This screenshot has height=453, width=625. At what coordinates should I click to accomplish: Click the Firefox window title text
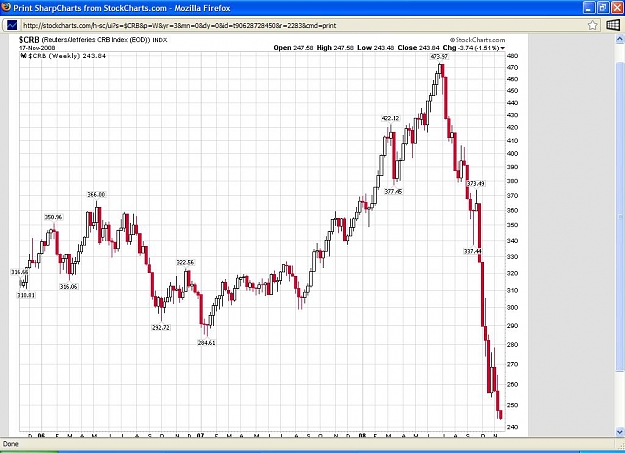click(122, 8)
